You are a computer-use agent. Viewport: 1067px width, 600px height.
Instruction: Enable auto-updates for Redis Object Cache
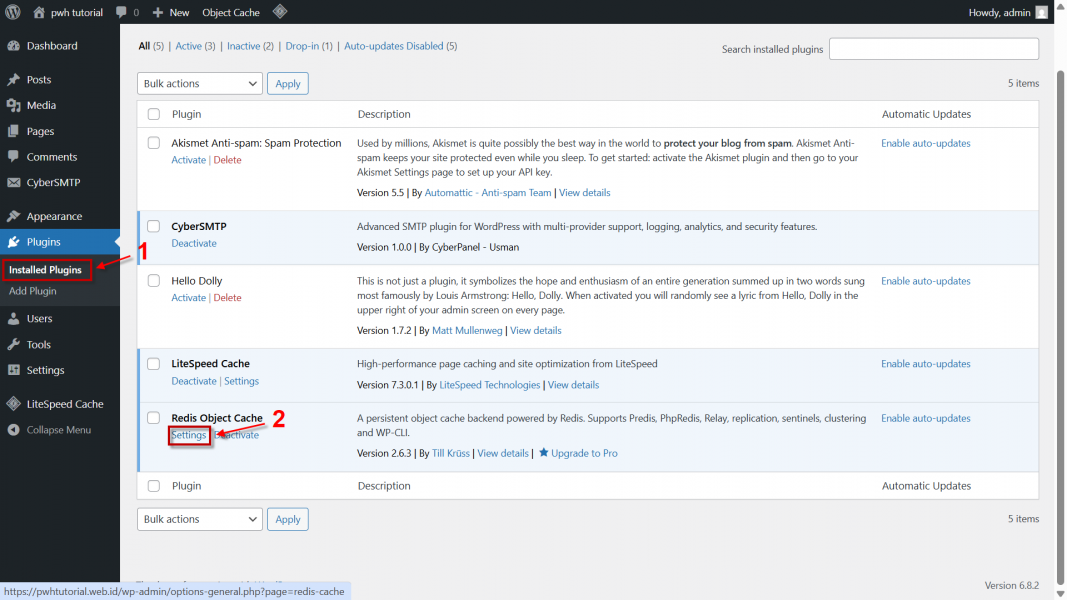(925, 418)
